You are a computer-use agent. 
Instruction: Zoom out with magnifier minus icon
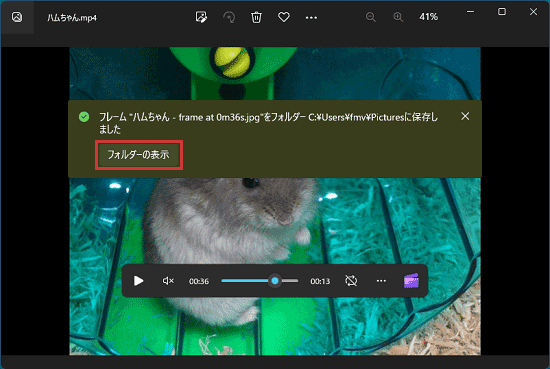pos(371,17)
